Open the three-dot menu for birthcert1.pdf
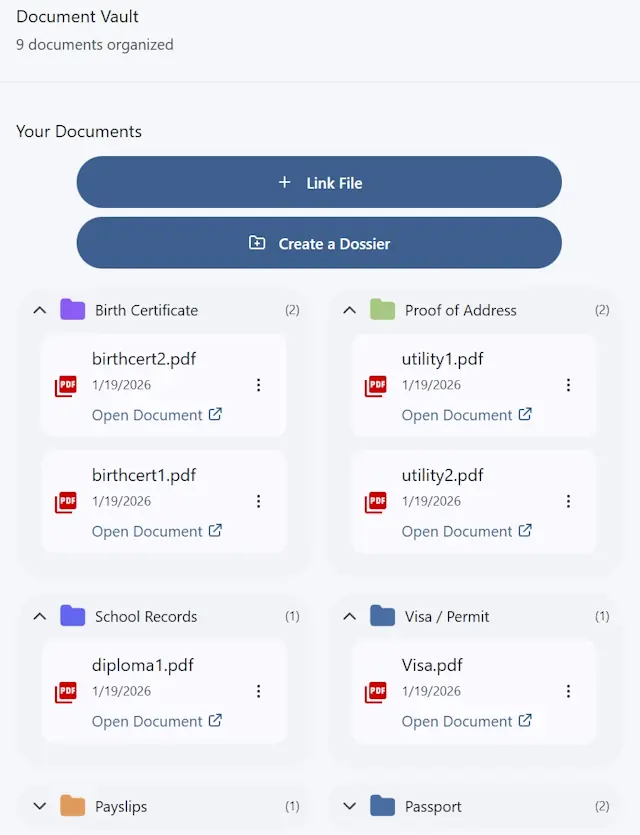The image size is (640, 835). (x=259, y=501)
